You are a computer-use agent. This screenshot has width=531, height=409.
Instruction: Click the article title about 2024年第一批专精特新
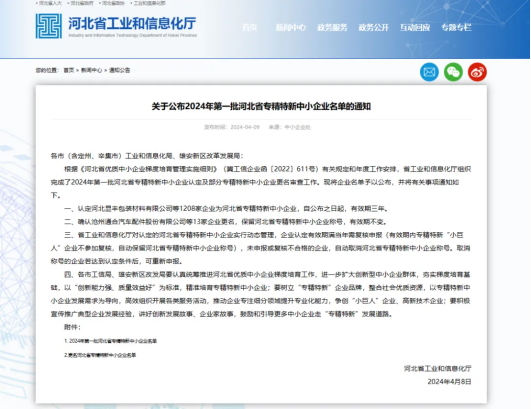(261, 106)
